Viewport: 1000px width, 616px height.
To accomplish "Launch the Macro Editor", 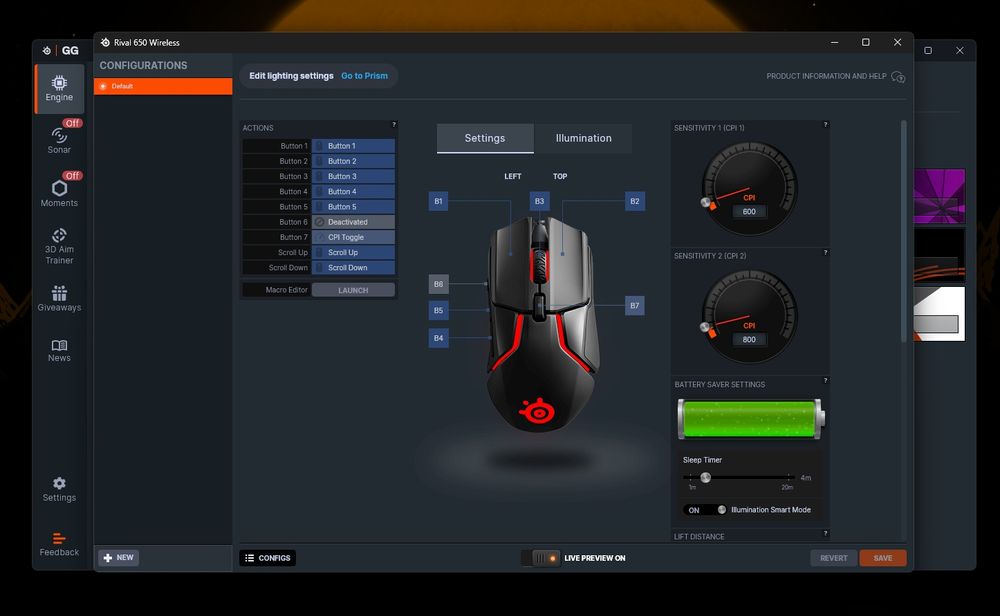I will coord(353,290).
